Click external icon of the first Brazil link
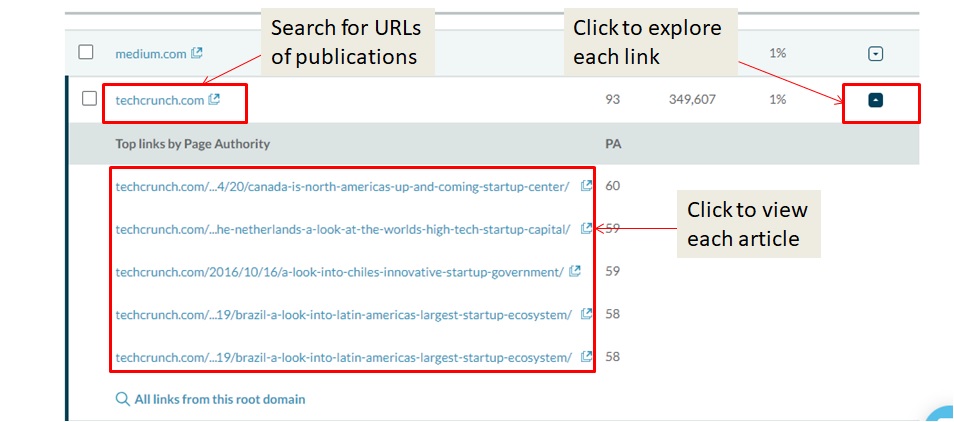Screen dimensions: 954x422 click(587, 314)
